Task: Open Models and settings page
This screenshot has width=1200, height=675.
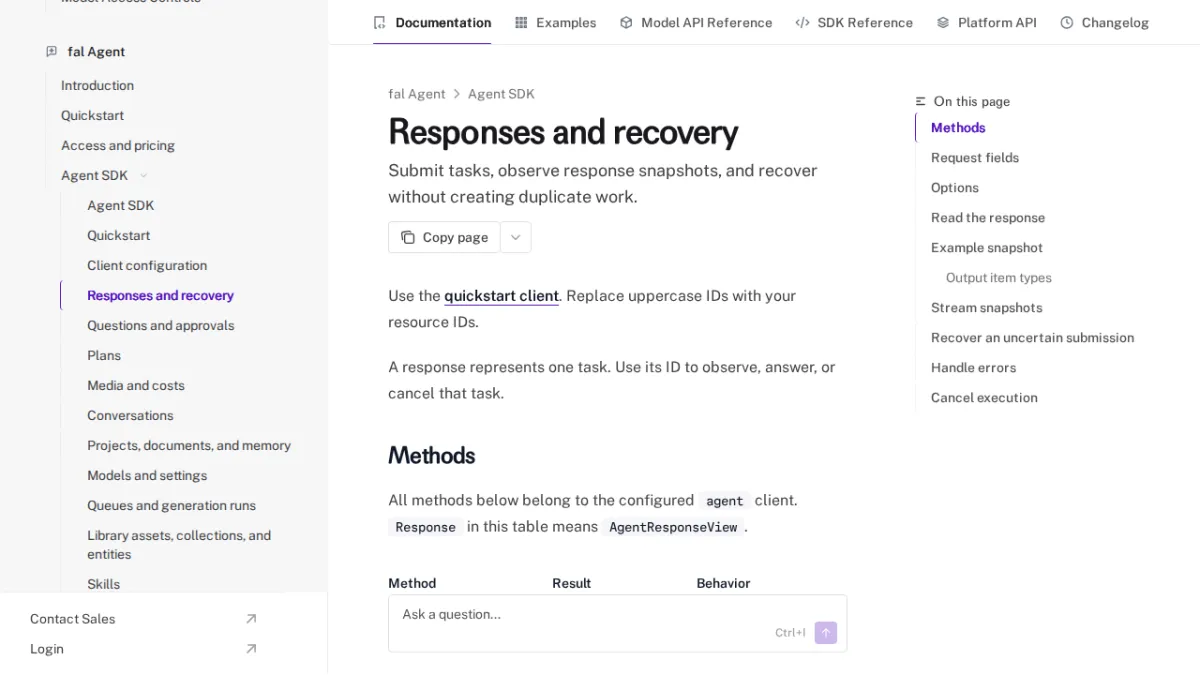Action: [x=147, y=476]
